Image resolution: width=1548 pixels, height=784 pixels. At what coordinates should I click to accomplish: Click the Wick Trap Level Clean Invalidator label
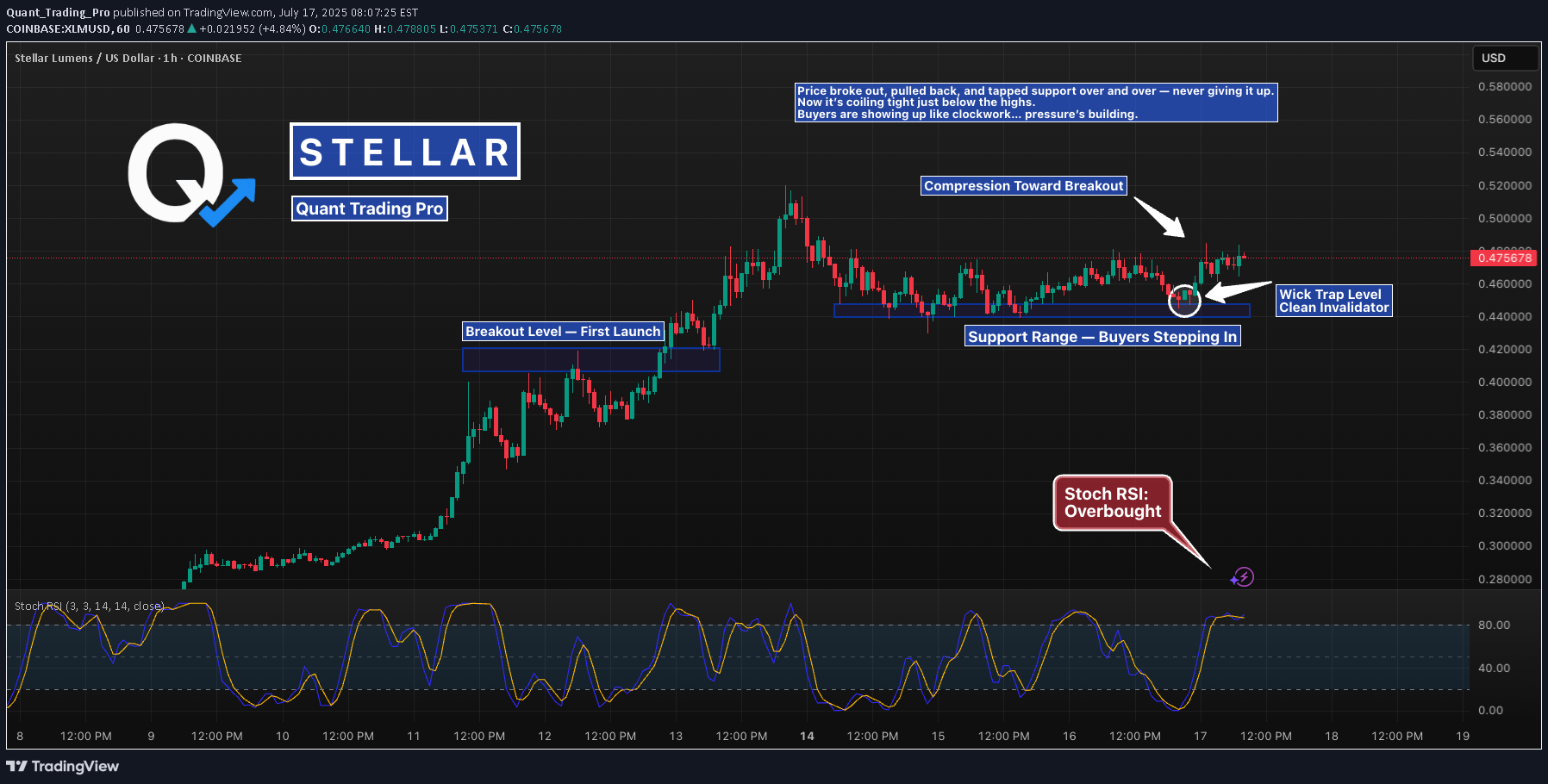tap(1334, 301)
